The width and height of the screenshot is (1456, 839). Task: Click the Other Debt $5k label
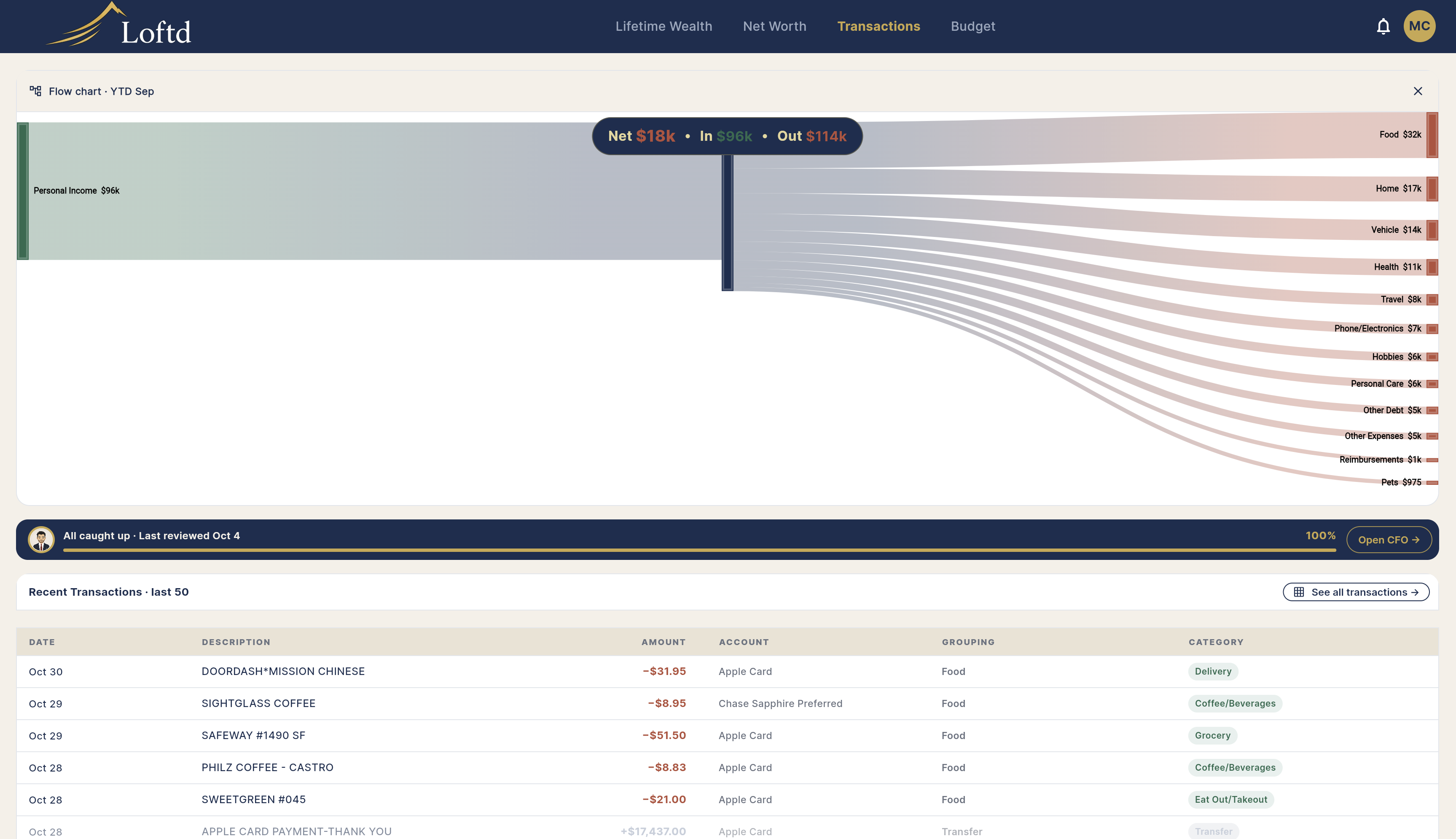click(x=1392, y=410)
